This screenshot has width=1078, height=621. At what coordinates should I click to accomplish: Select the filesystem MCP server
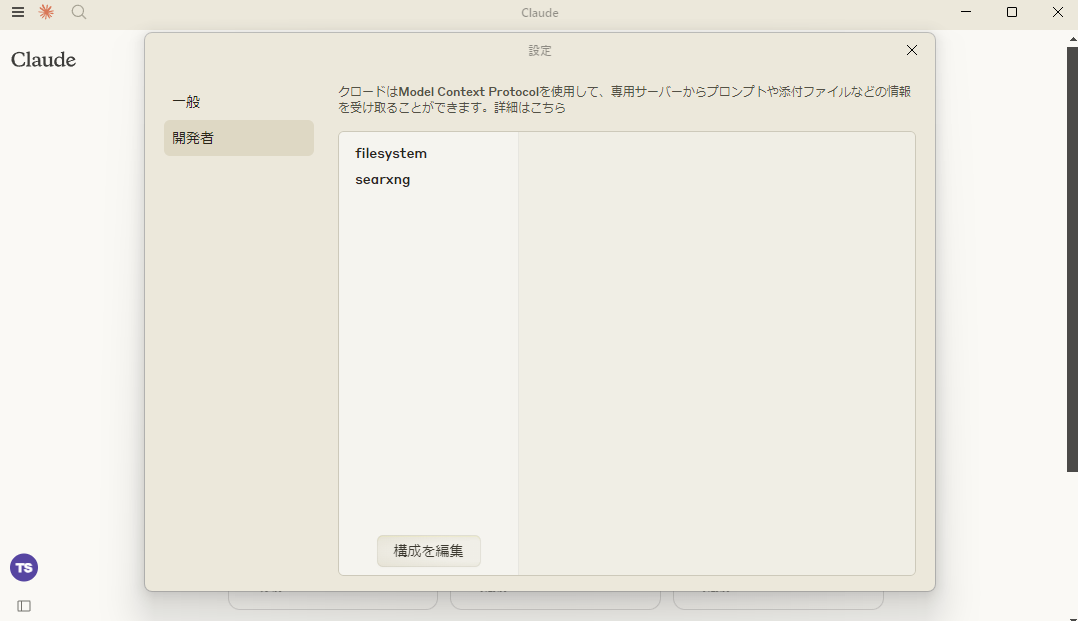click(390, 153)
